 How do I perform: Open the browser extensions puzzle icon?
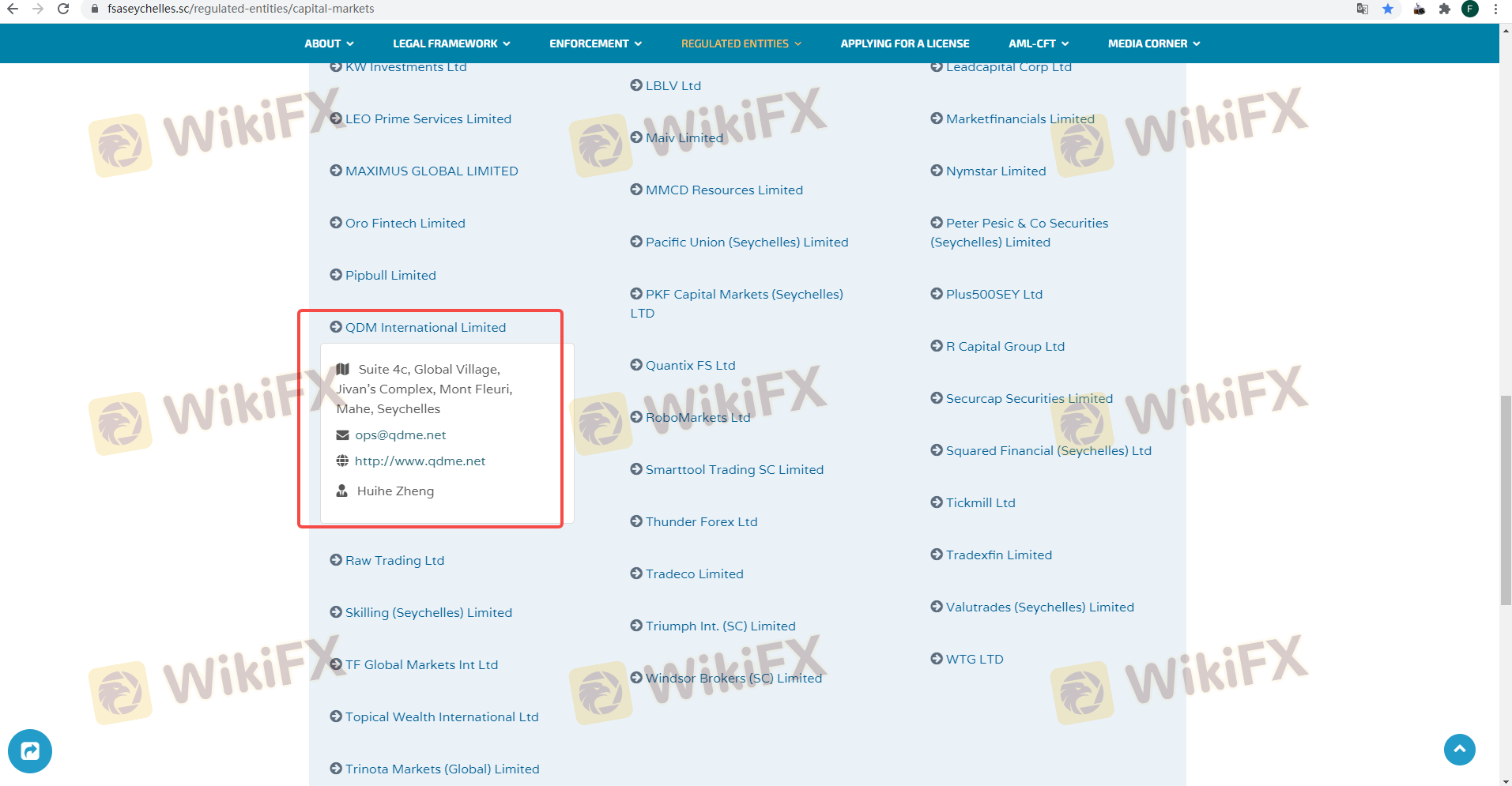(x=1445, y=9)
